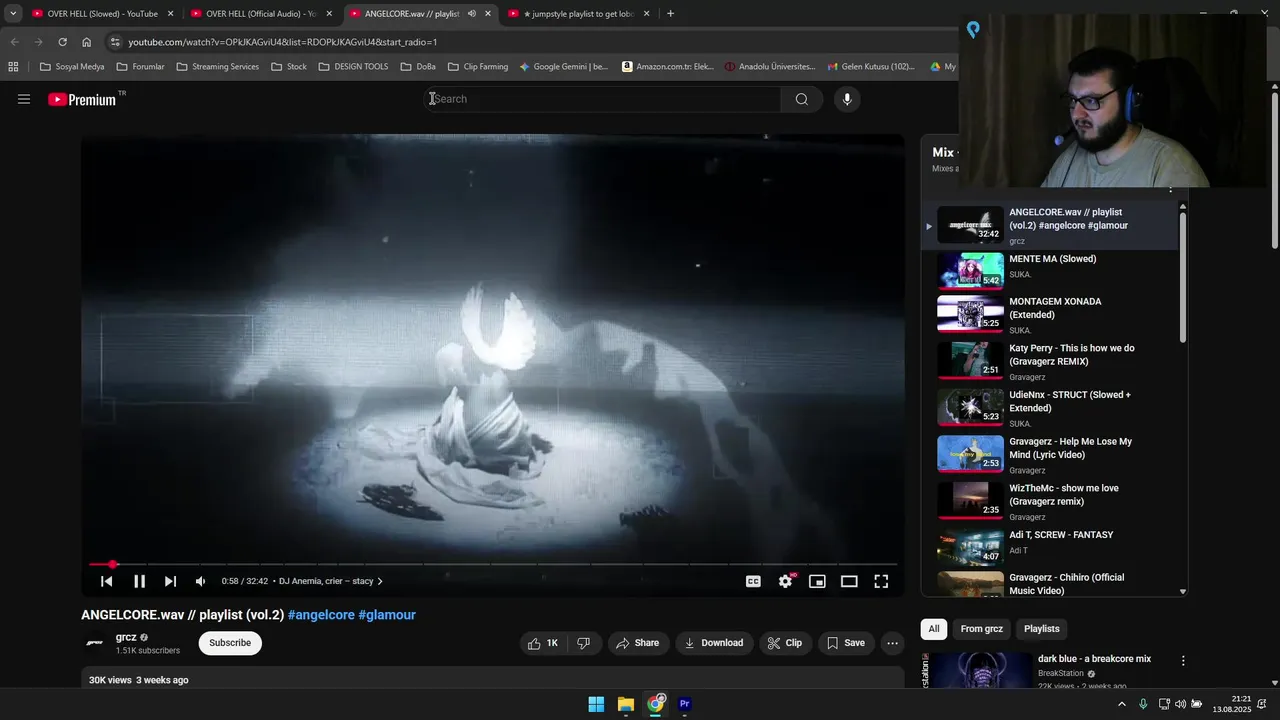Mute ANGELCORE tab via speaker icon

[471, 14]
